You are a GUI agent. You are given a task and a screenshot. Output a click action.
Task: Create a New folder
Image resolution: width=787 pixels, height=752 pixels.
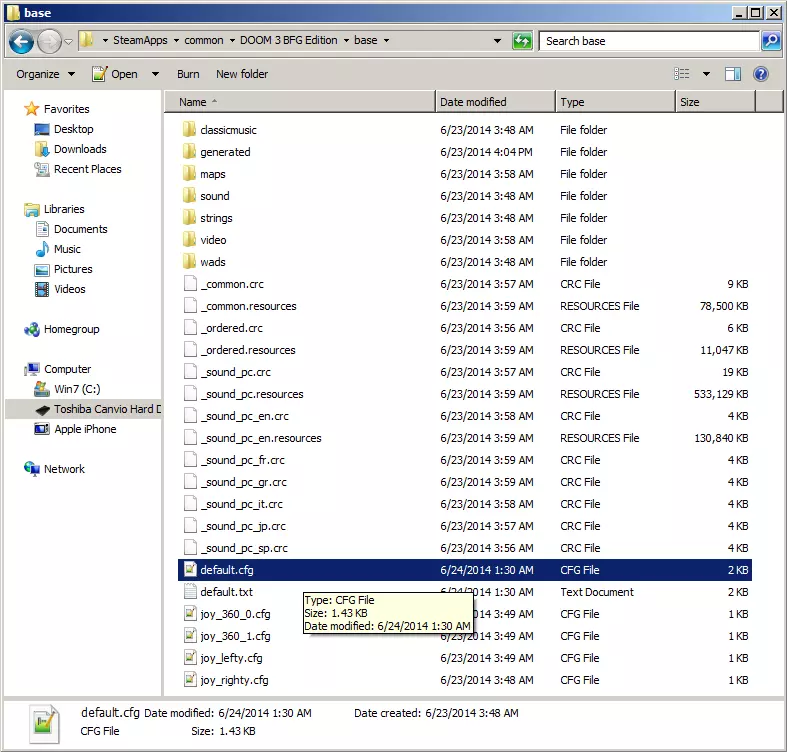pyautogui.click(x=242, y=74)
